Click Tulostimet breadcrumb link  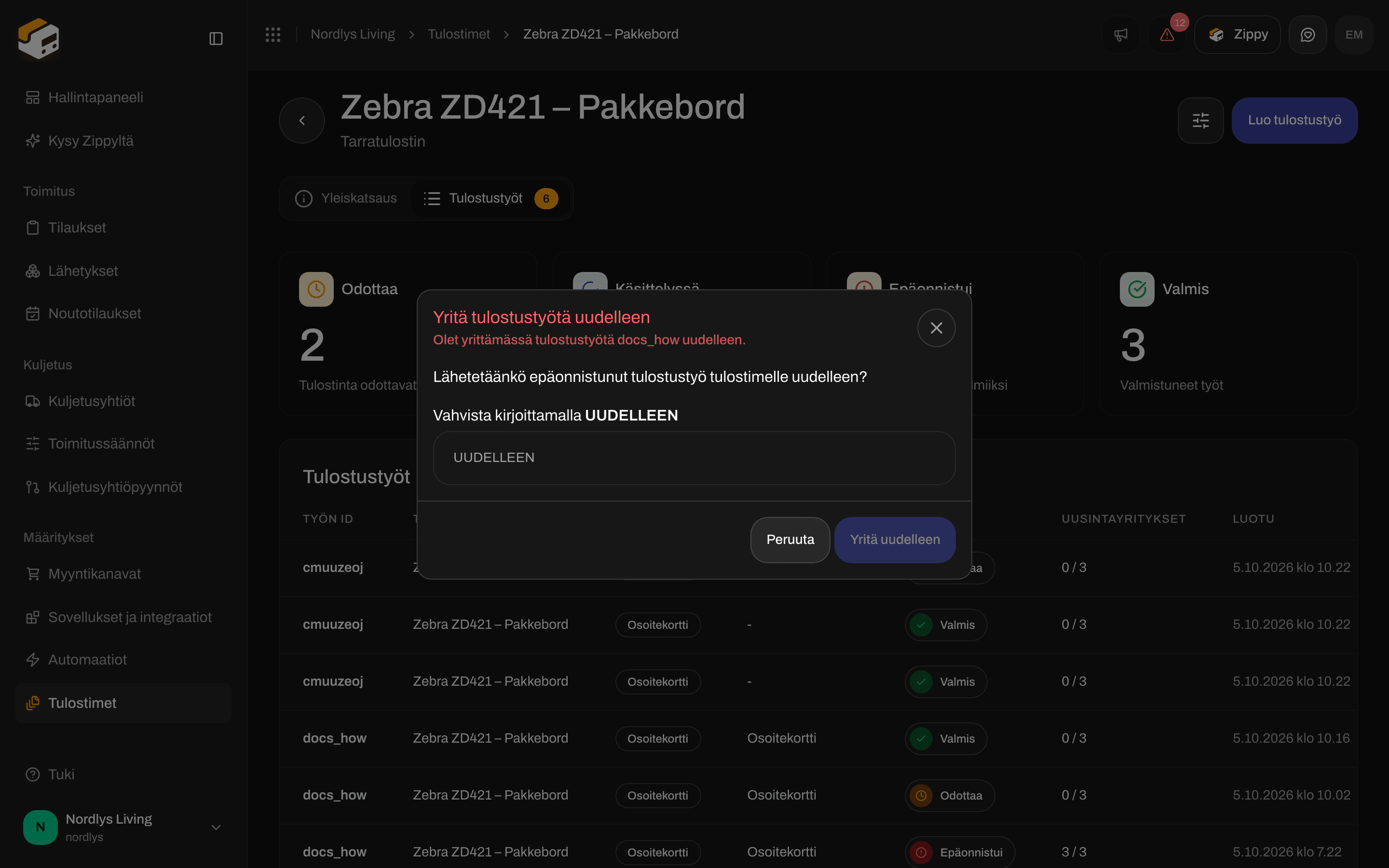459,34
